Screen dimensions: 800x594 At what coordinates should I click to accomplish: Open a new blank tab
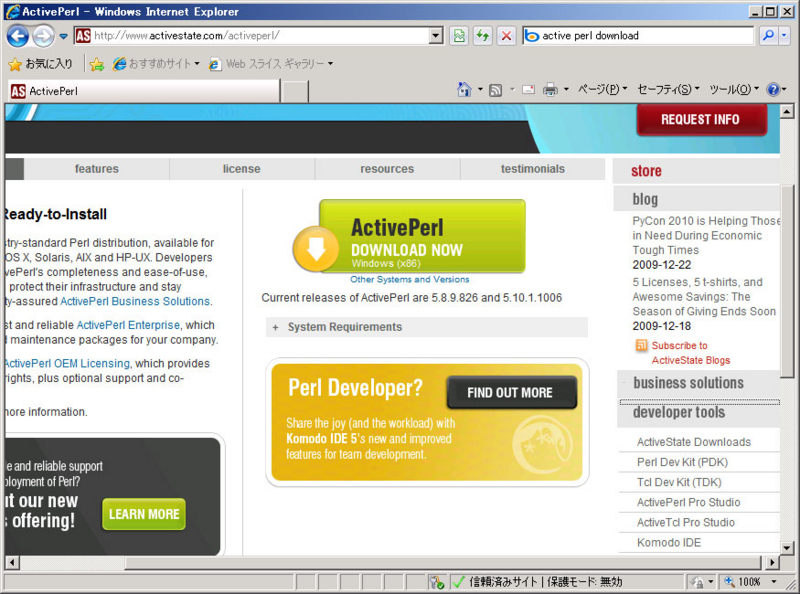[295, 92]
